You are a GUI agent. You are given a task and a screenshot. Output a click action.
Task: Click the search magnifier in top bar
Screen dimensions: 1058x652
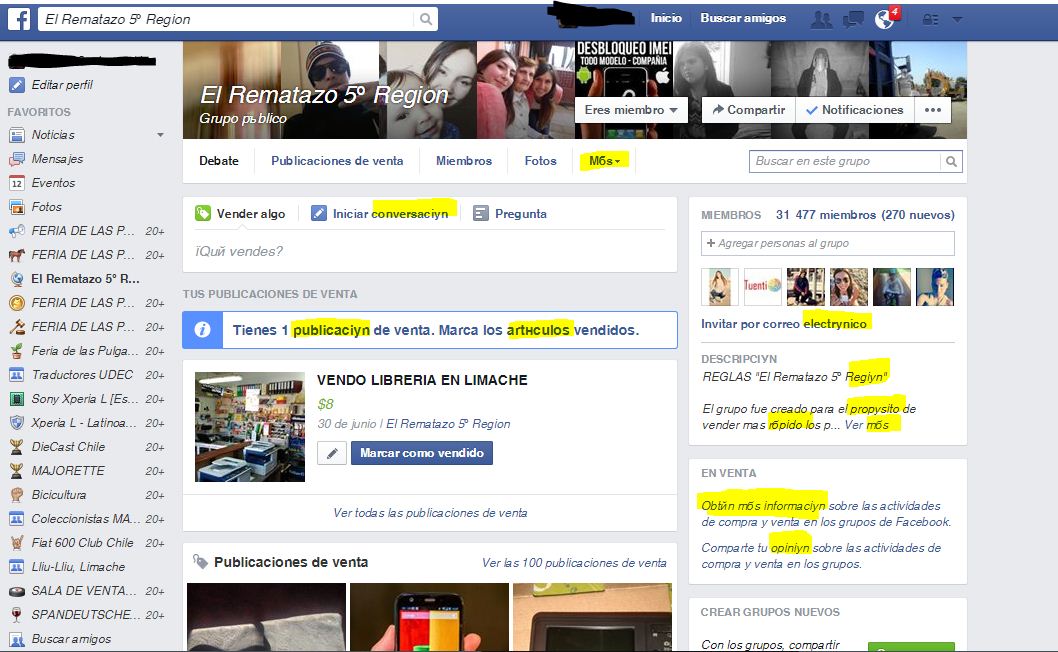[x=426, y=19]
